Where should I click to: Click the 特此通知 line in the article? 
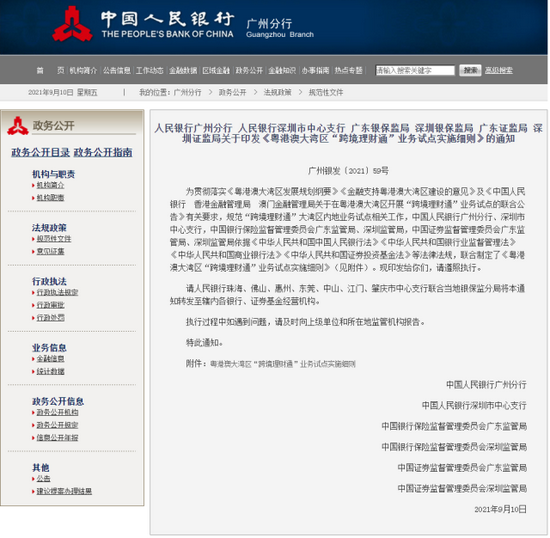coord(204,343)
